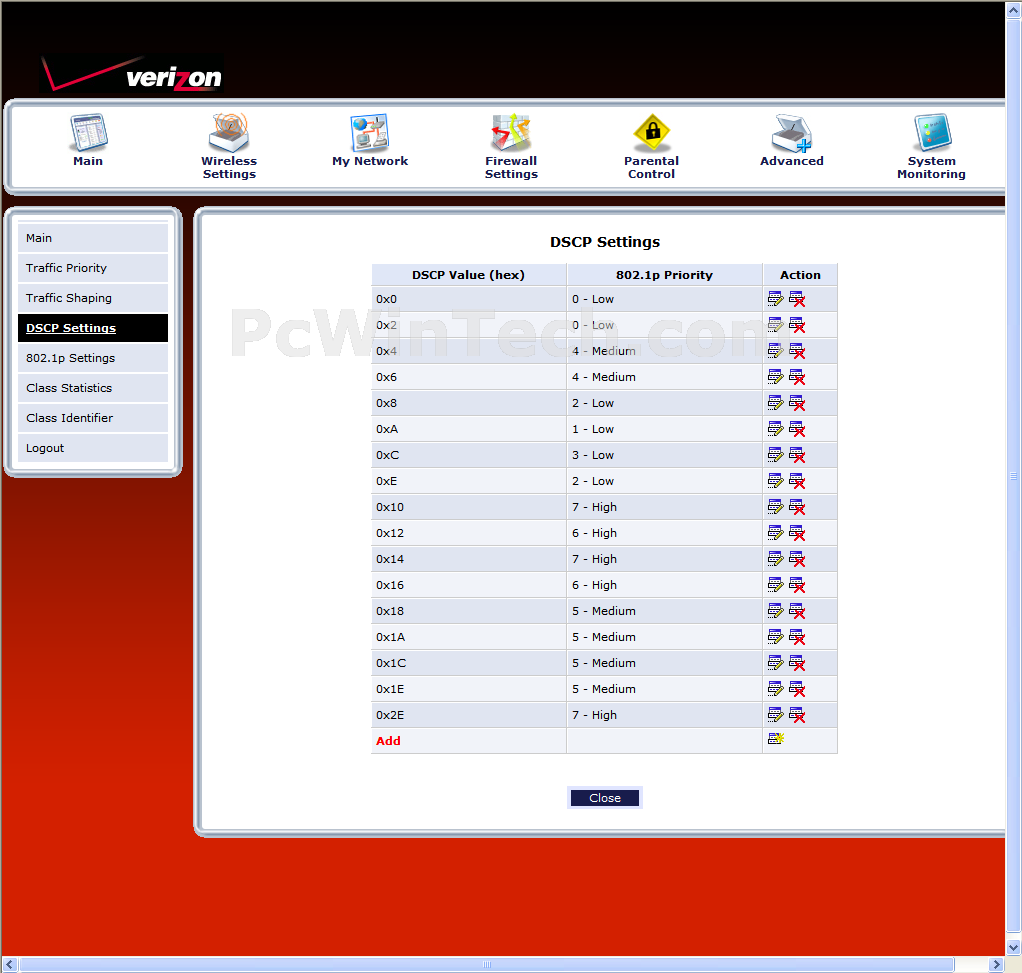
Task: Click the '6 - High' cell for 0x12
Action: tap(664, 533)
